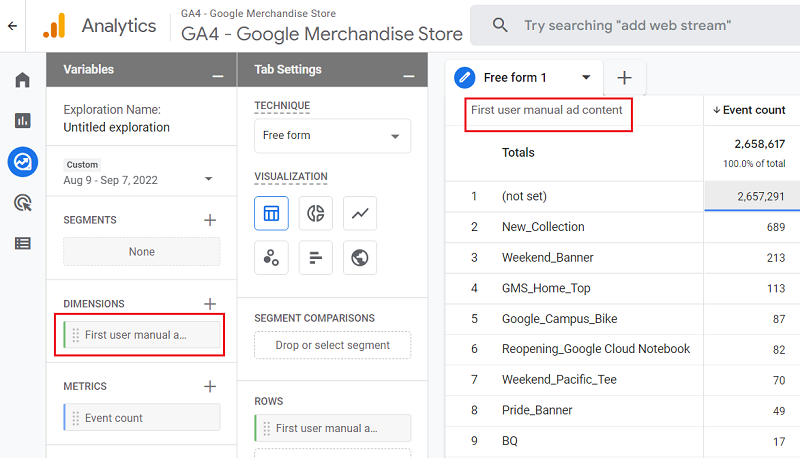Open Explore section in left sidebar
The height and width of the screenshot is (458, 800).
pyautogui.click(x=22, y=161)
